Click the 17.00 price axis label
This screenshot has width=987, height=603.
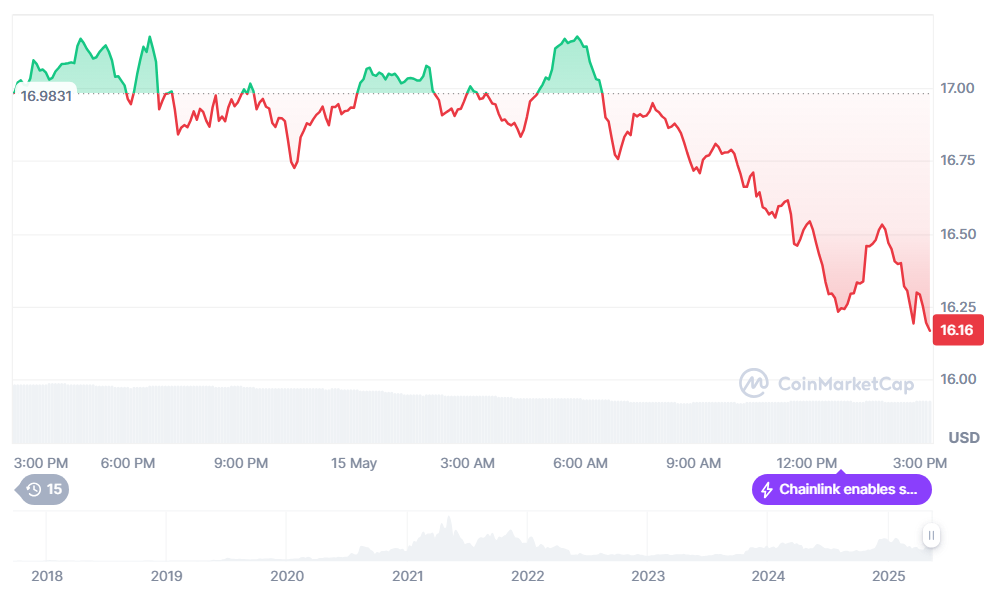click(x=958, y=88)
